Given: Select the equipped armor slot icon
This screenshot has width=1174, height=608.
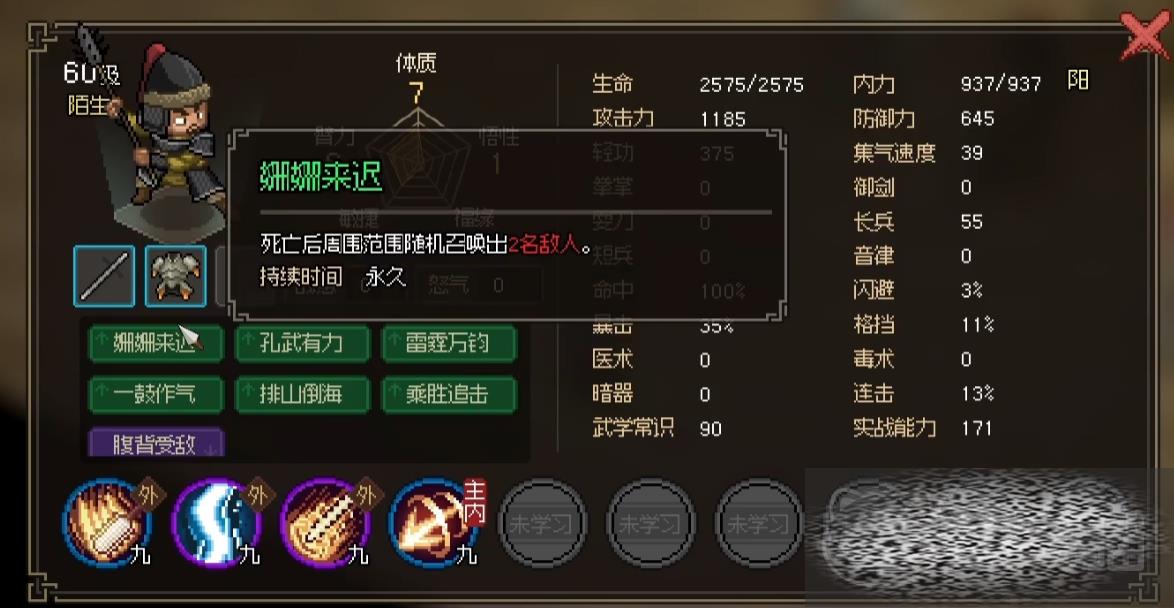Looking at the screenshot, I should [x=176, y=276].
